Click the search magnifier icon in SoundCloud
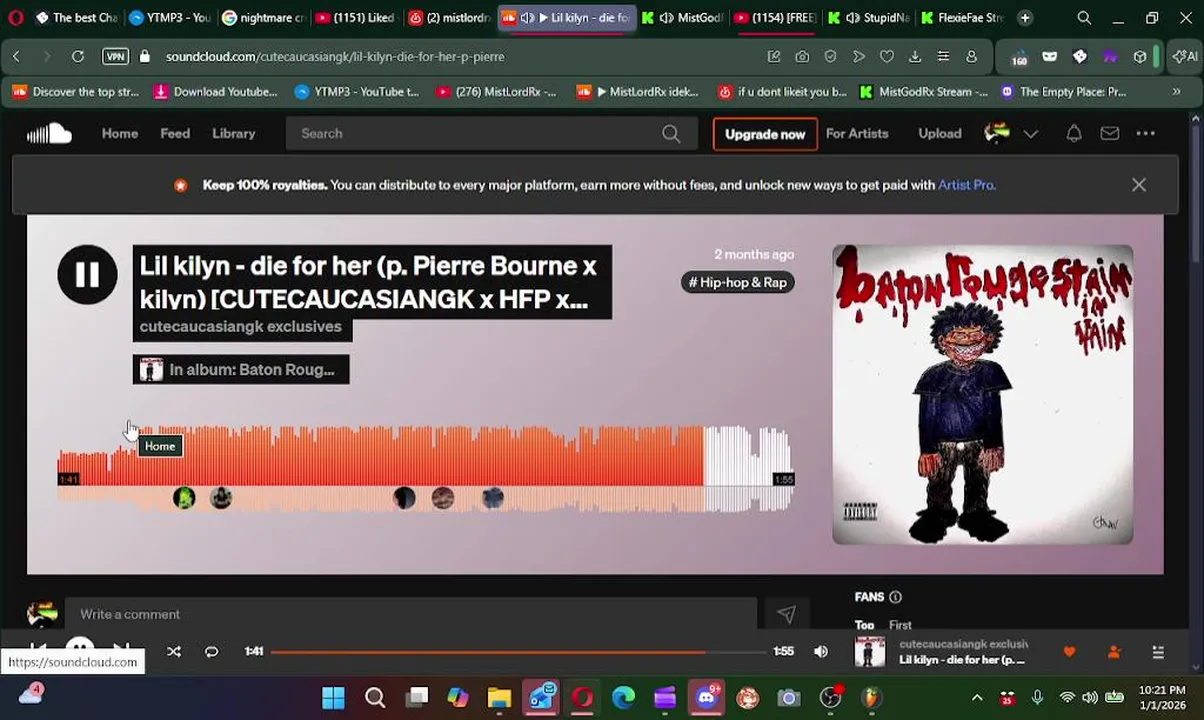This screenshot has height=720, width=1204. click(x=671, y=133)
